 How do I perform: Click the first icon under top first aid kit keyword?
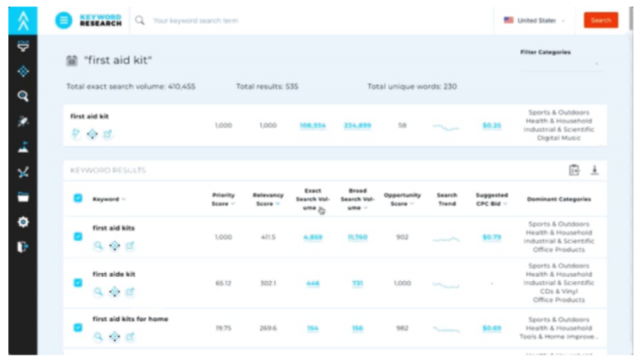[x=76, y=134]
